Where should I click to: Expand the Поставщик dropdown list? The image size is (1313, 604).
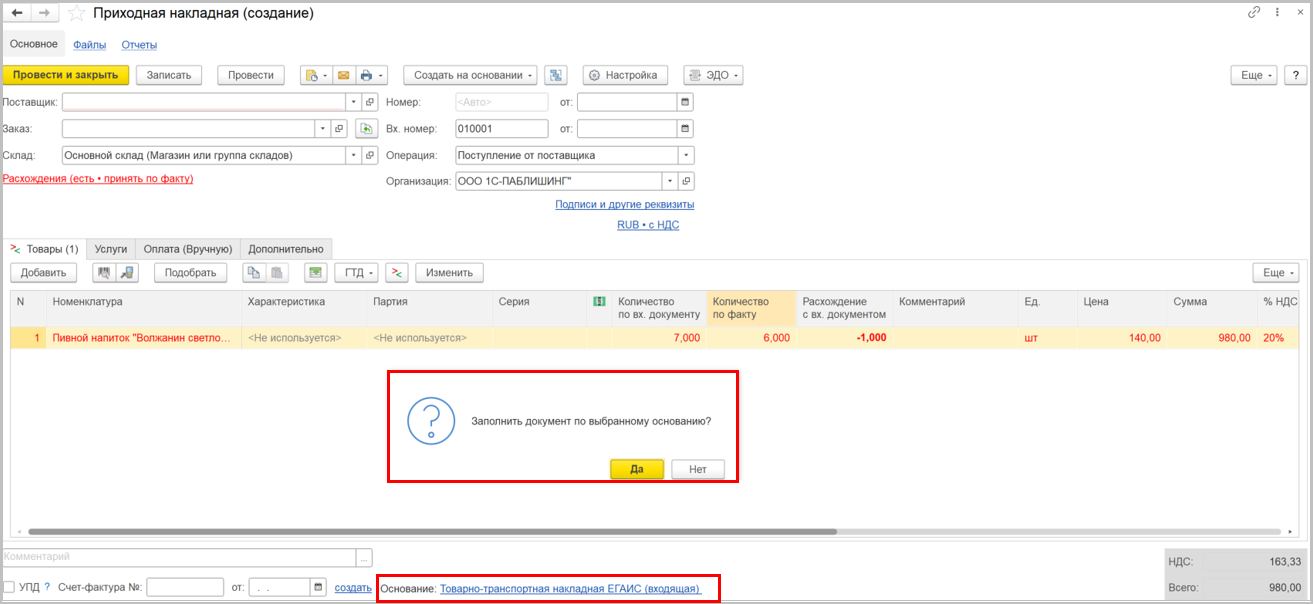coord(353,102)
